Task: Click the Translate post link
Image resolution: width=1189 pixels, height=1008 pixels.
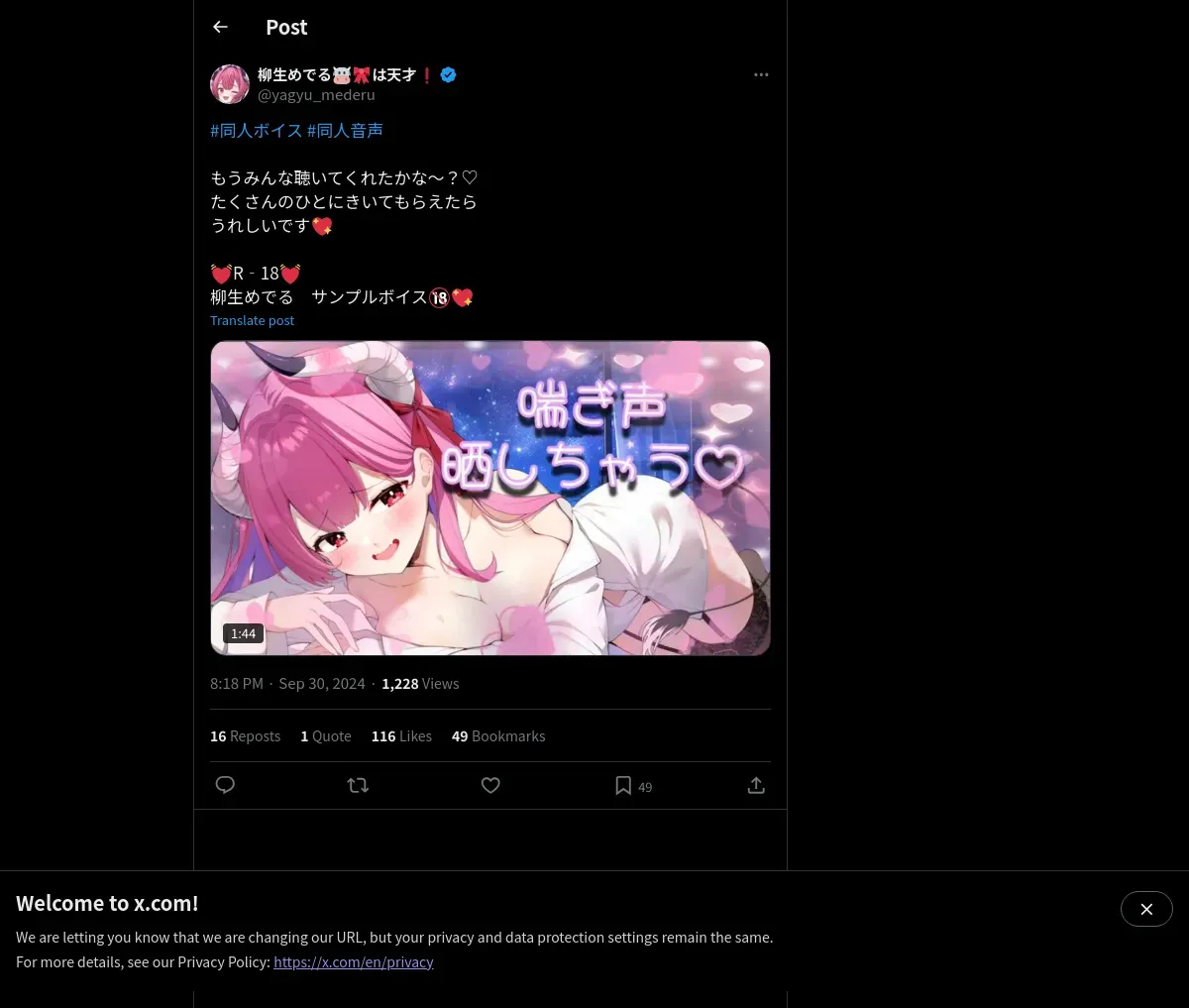Action: 252,320
